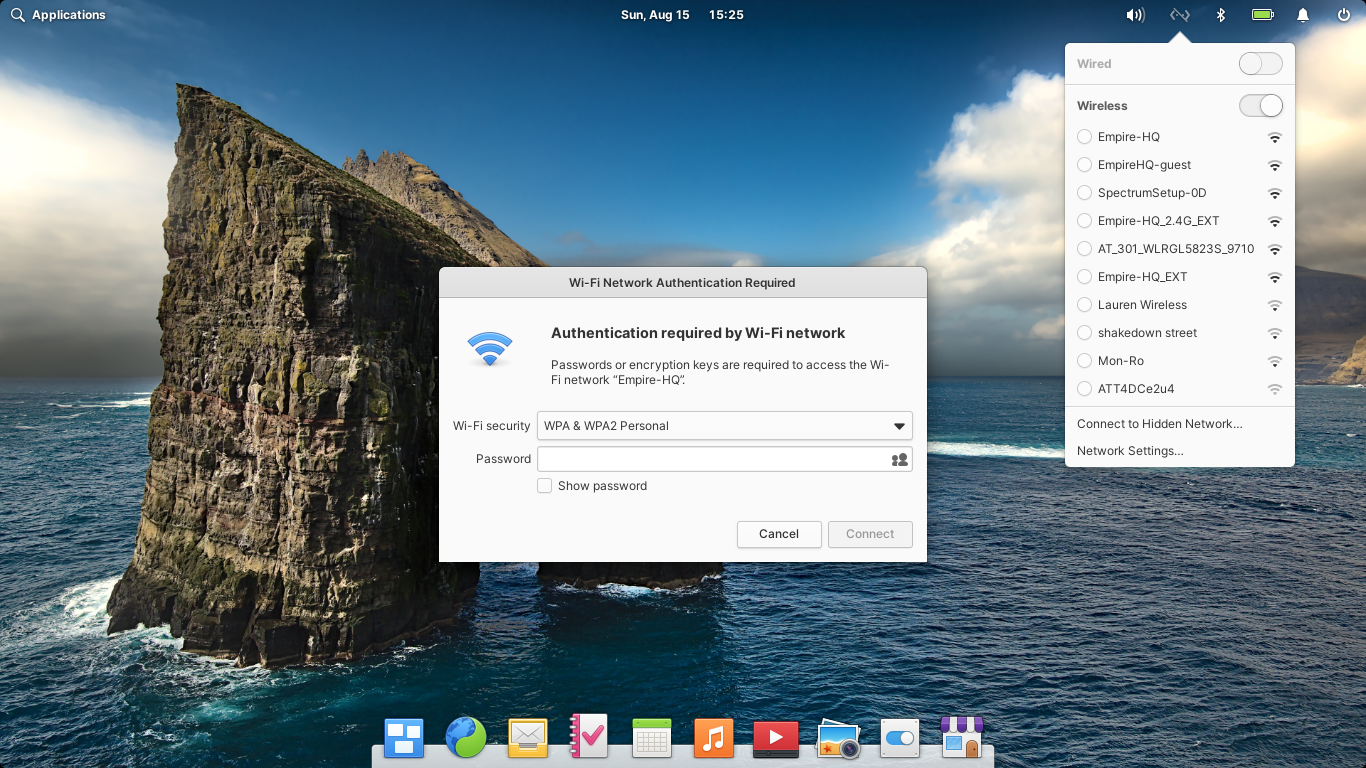This screenshot has height=768, width=1366.
Task: Click the signal icon for Empire-HQ
Action: (x=1274, y=137)
